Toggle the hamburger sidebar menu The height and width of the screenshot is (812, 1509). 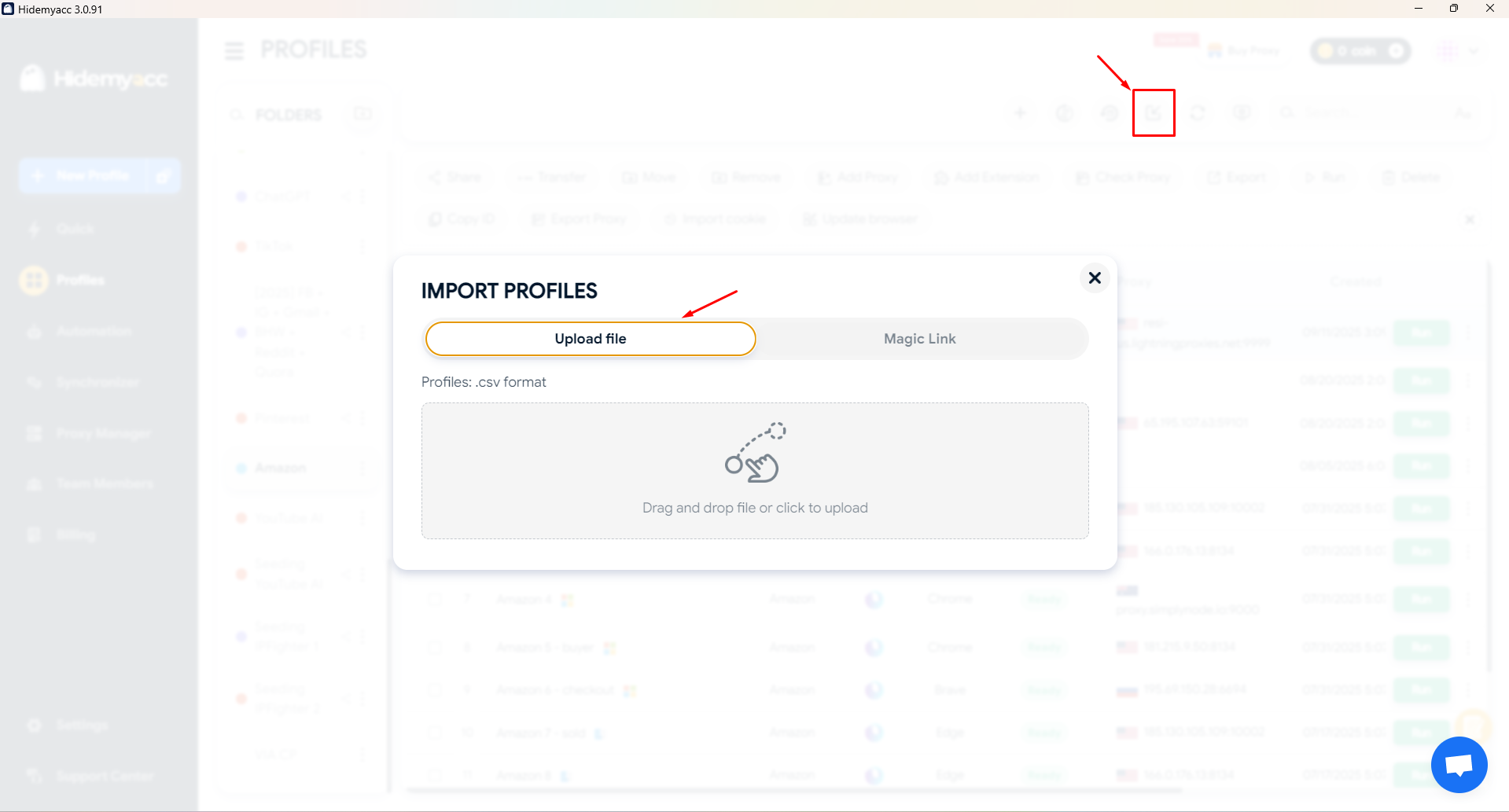pos(234,51)
